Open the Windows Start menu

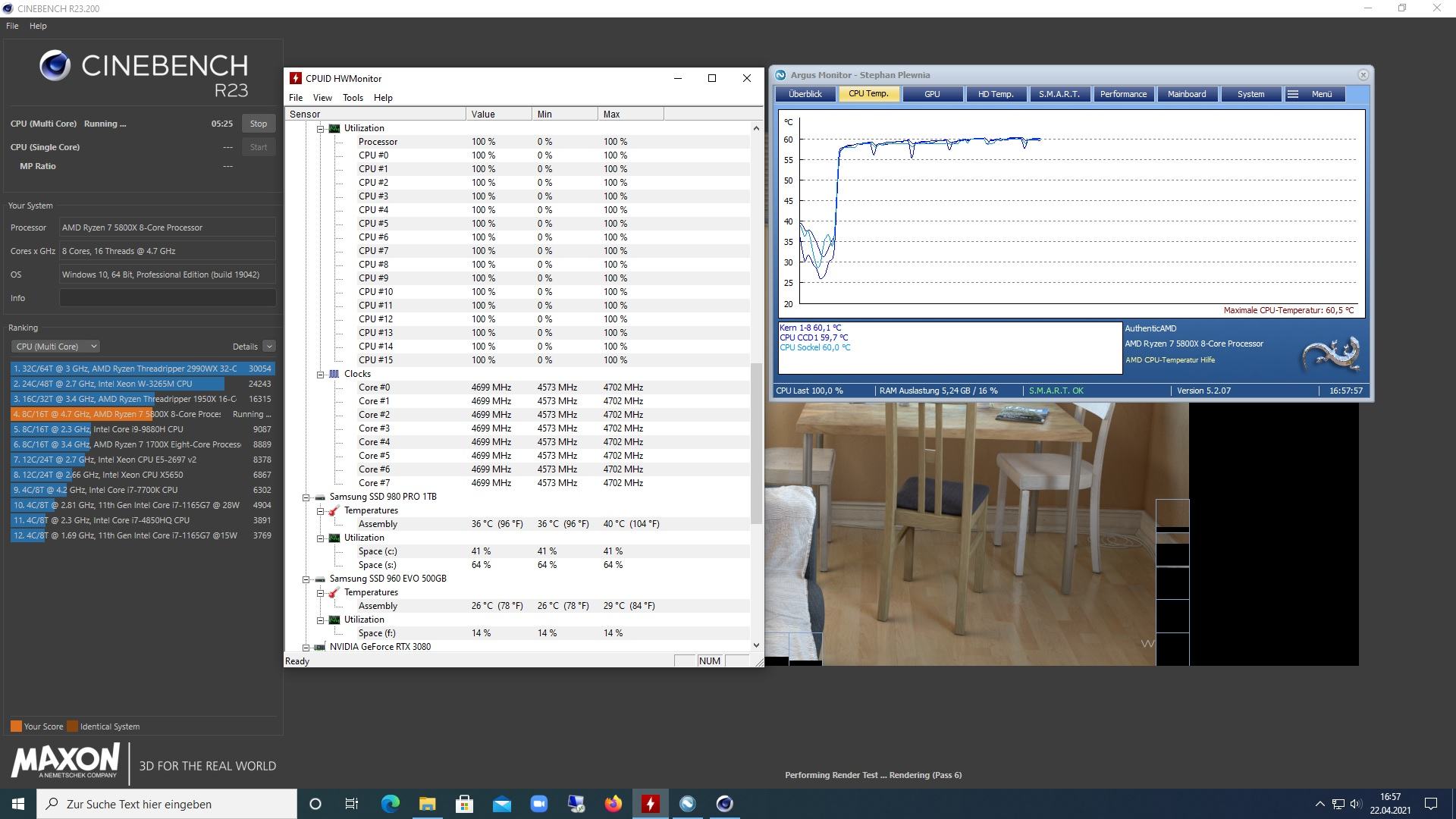click(18, 804)
